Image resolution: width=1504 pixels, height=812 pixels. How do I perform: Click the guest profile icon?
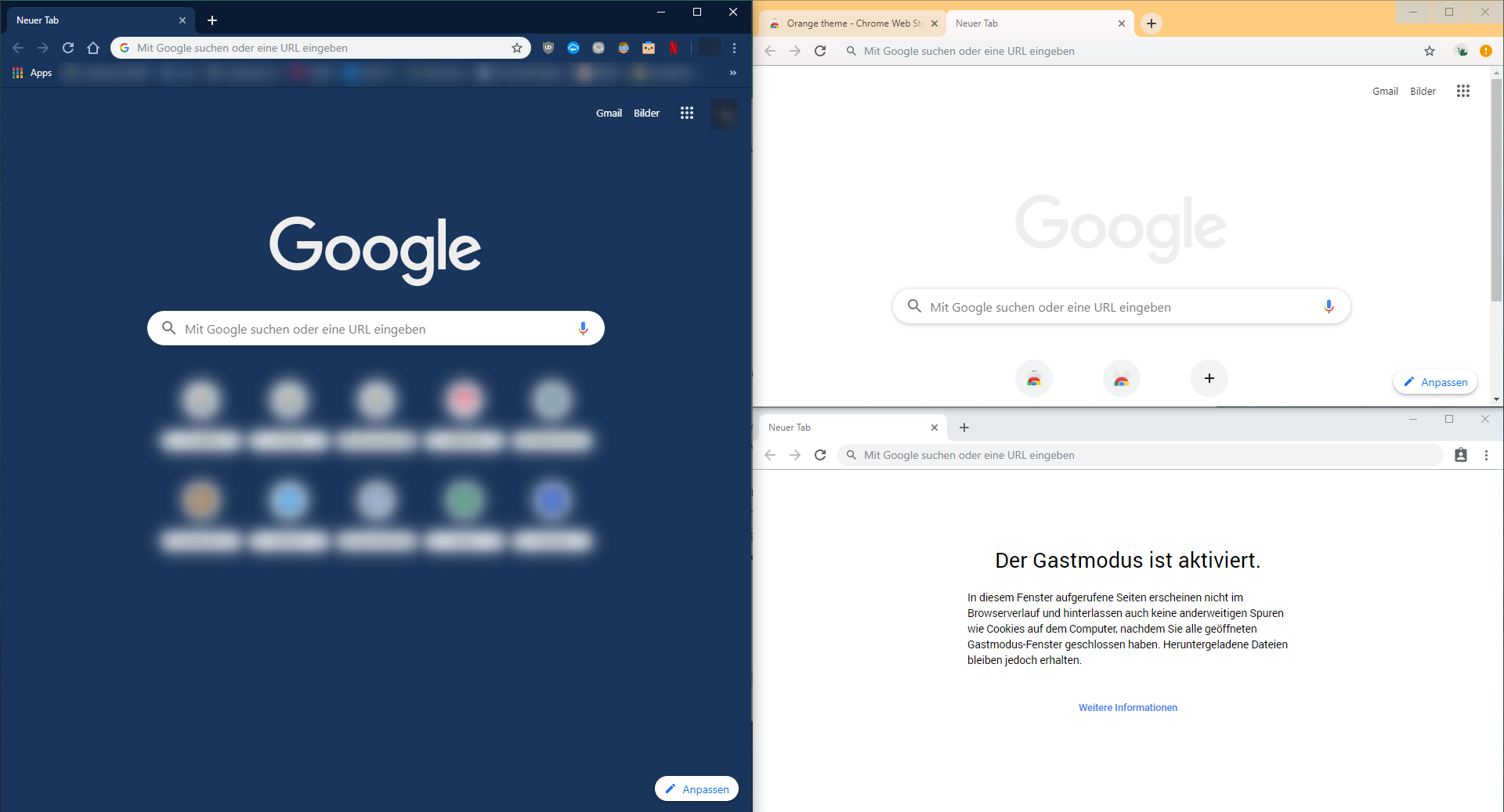(x=1461, y=455)
